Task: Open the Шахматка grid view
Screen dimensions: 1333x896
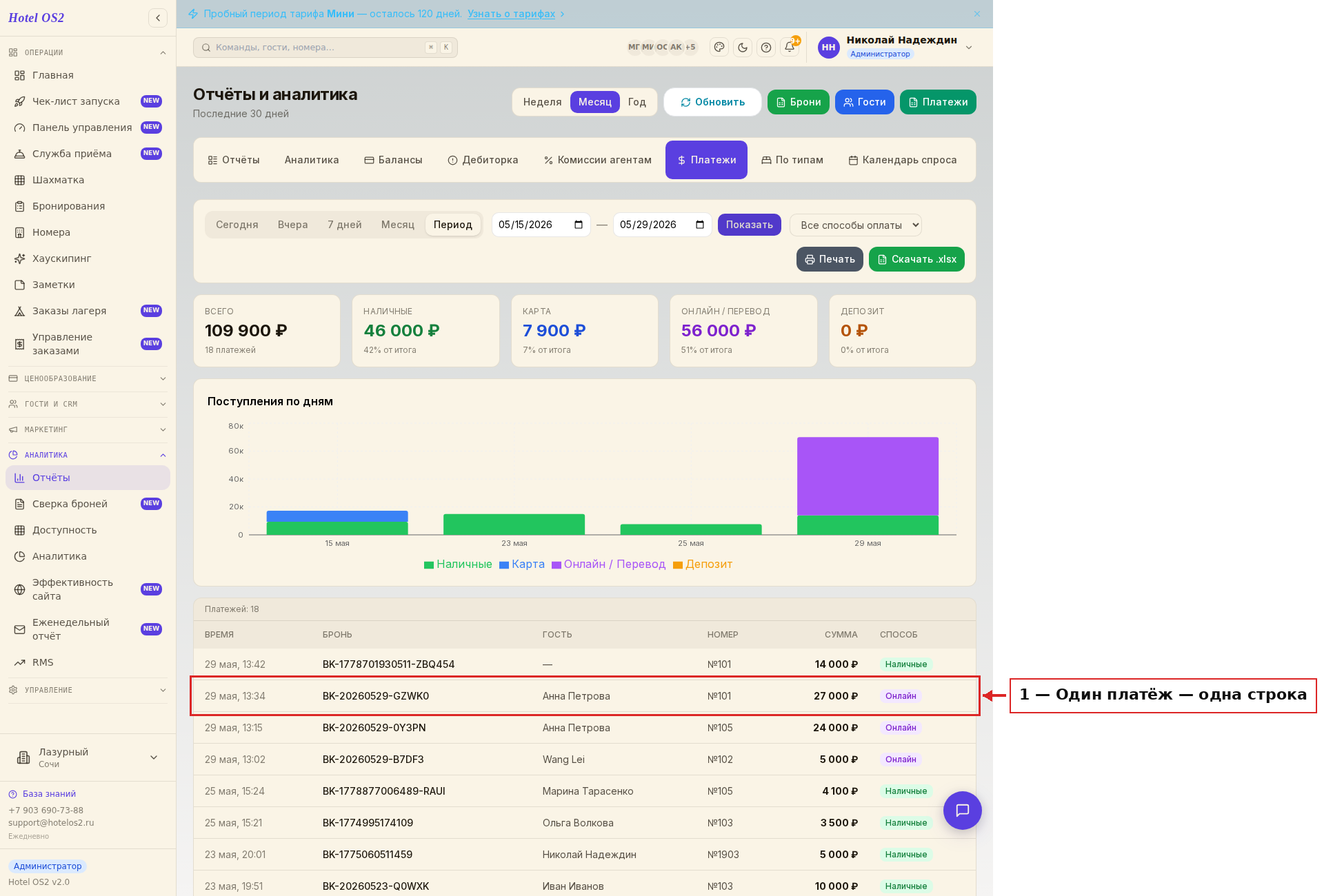Action: (88, 180)
